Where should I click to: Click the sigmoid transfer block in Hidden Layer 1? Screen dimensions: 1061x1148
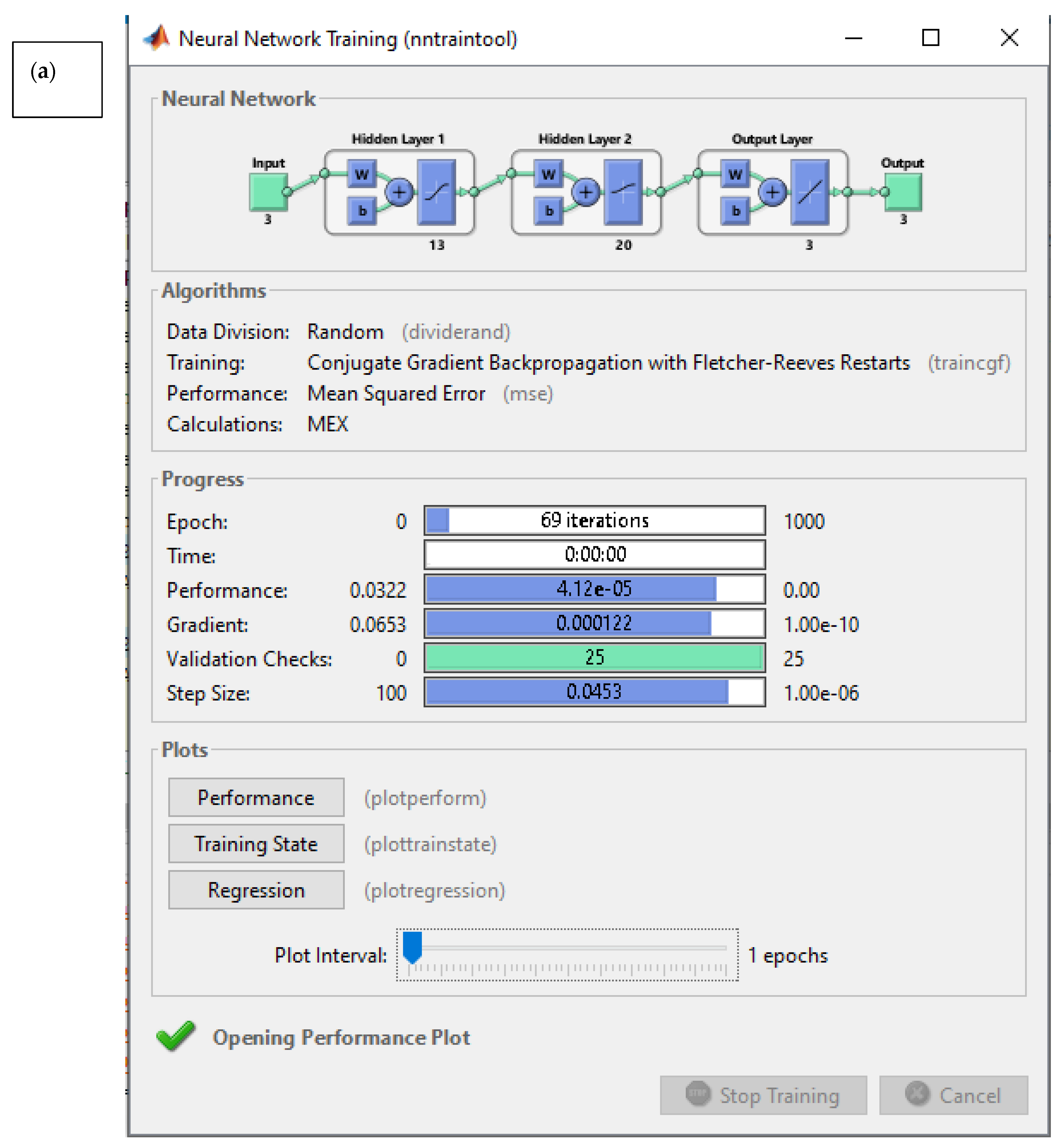pyautogui.click(x=436, y=192)
